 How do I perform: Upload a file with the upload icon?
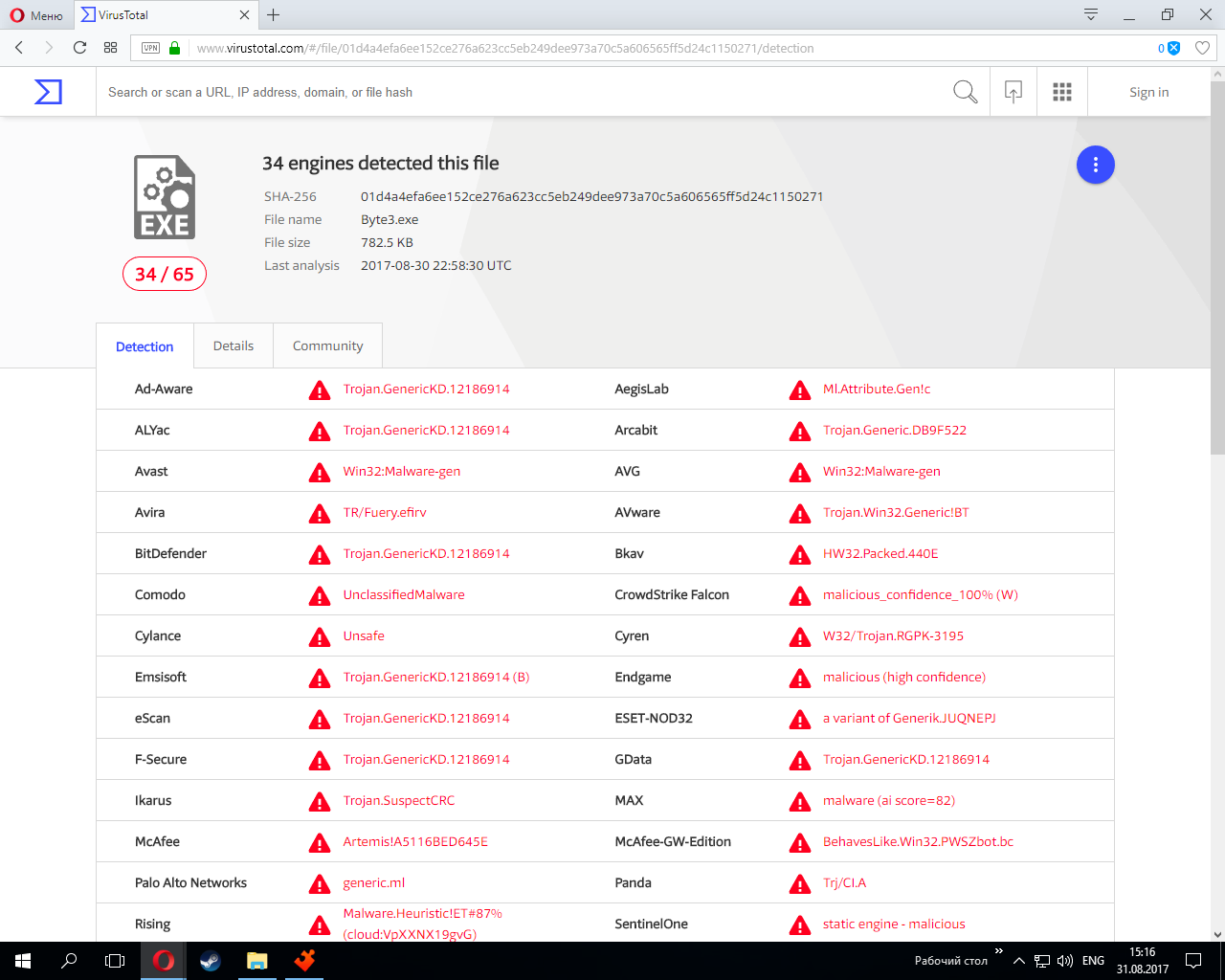tap(1013, 92)
